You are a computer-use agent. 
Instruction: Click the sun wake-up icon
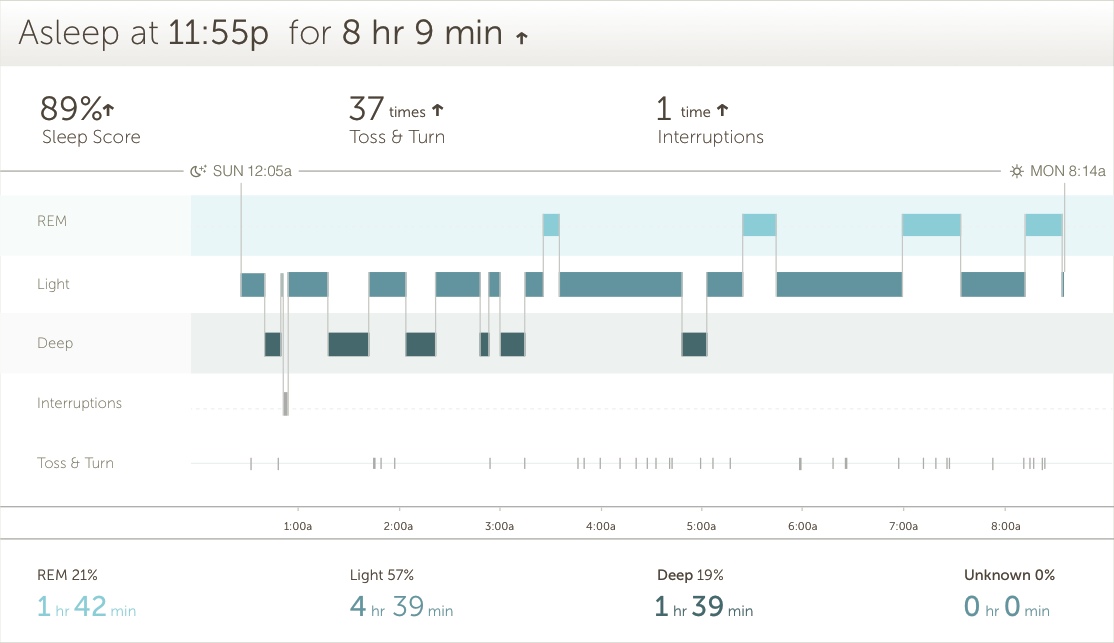pyautogui.click(x=1017, y=171)
